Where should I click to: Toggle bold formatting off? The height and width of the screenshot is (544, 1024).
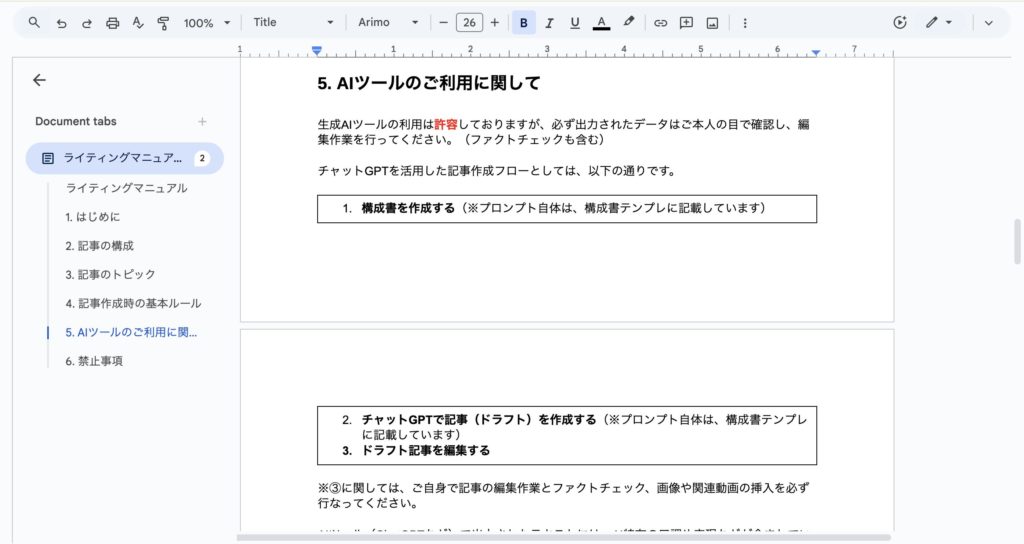[x=523, y=22]
